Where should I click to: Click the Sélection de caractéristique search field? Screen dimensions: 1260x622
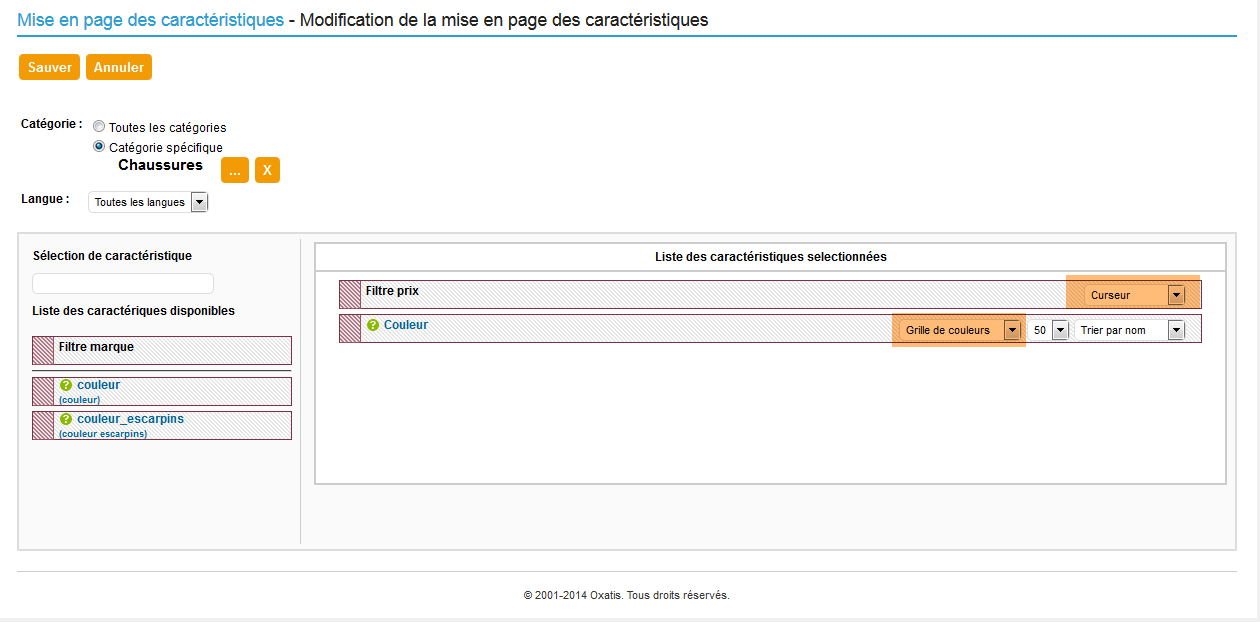click(123, 283)
